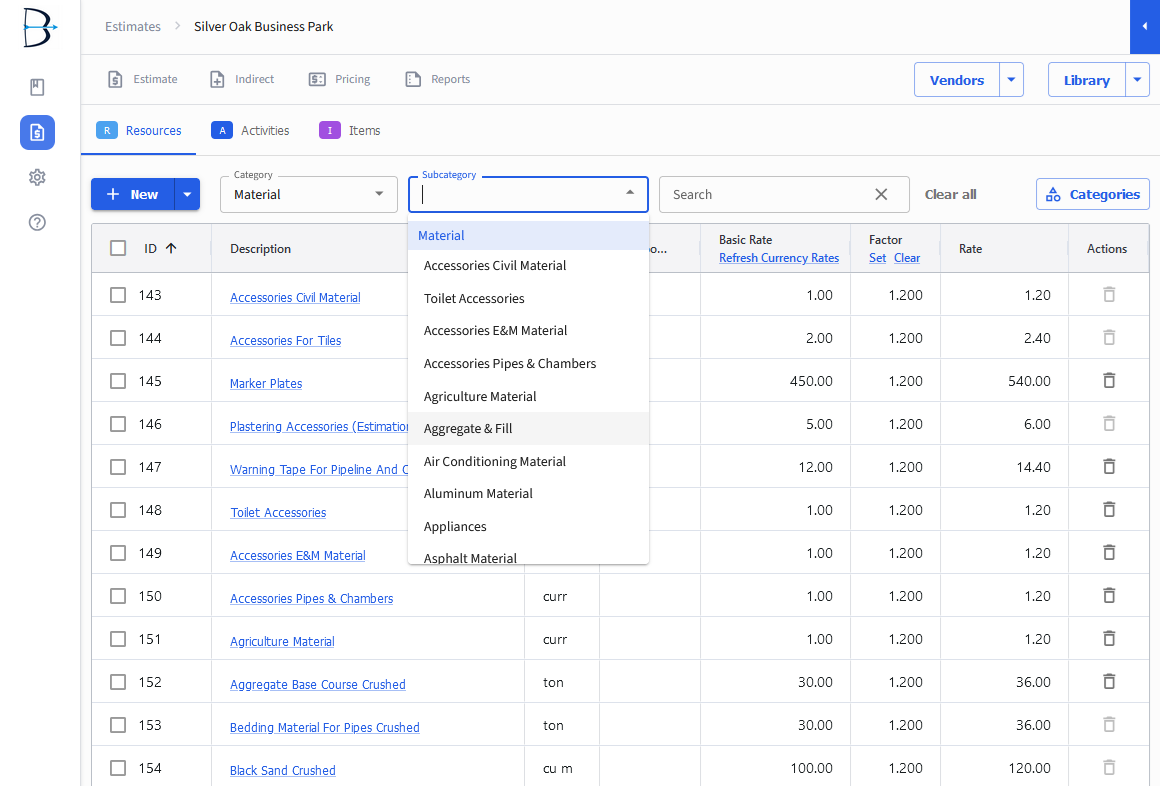Check the checkbox for row 147
This screenshot has height=797, width=1160.
[117, 466]
